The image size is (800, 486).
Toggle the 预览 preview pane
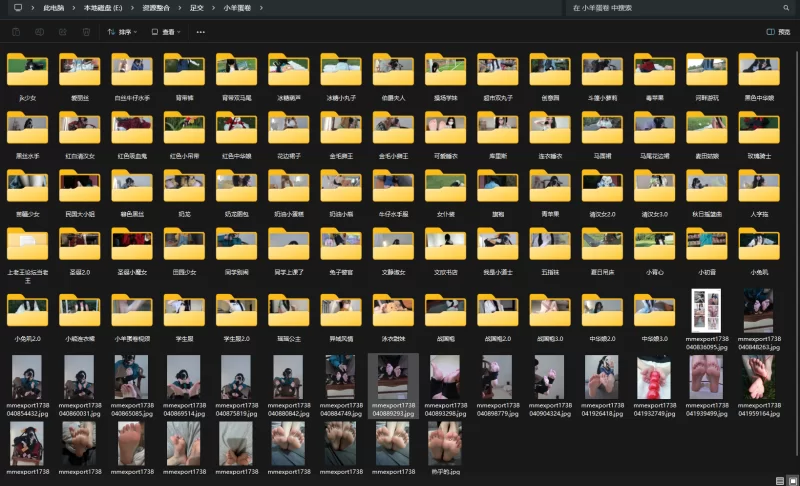click(x=778, y=32)
